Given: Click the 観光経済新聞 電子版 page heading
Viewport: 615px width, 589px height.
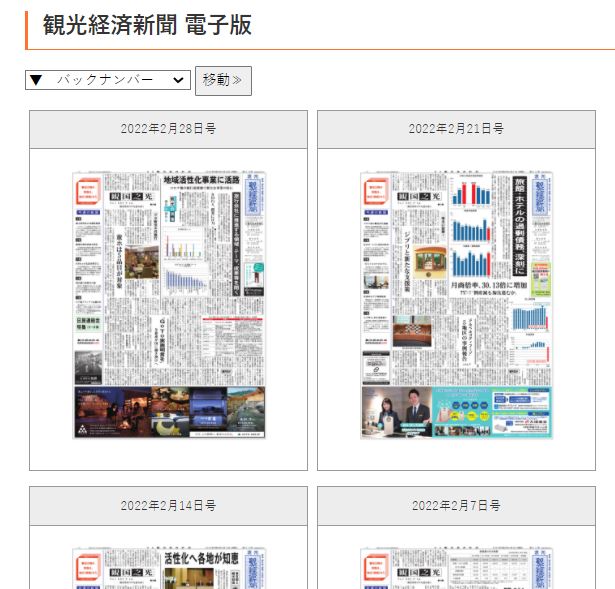Looking at the screenshot, I should (147, 25).
